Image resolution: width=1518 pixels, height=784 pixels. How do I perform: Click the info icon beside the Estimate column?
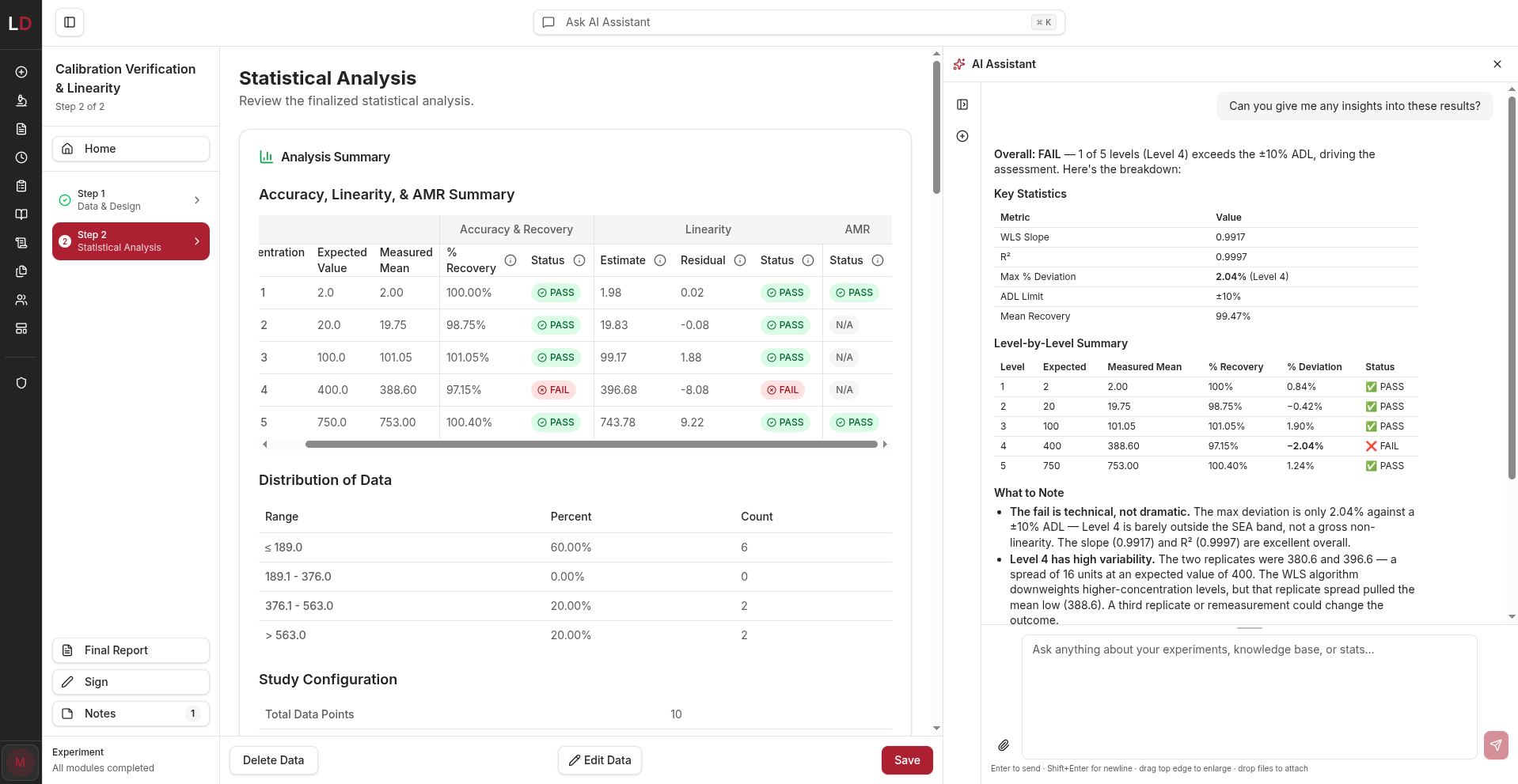pyautogui.click(x=660, y=260)
